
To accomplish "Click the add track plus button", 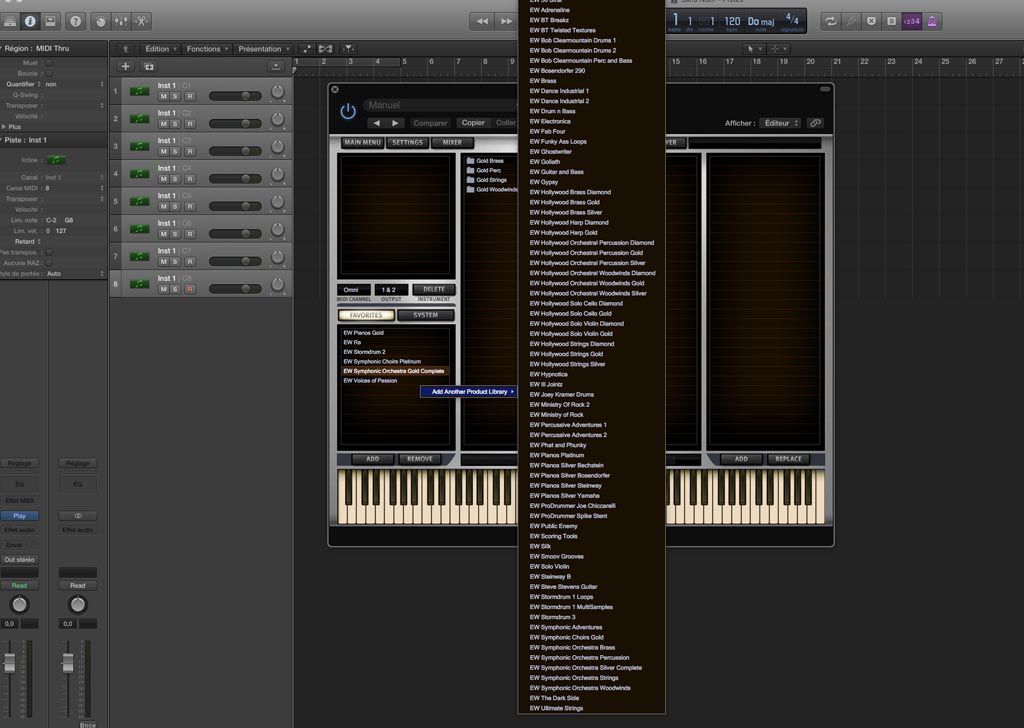I will coord(125,67).
